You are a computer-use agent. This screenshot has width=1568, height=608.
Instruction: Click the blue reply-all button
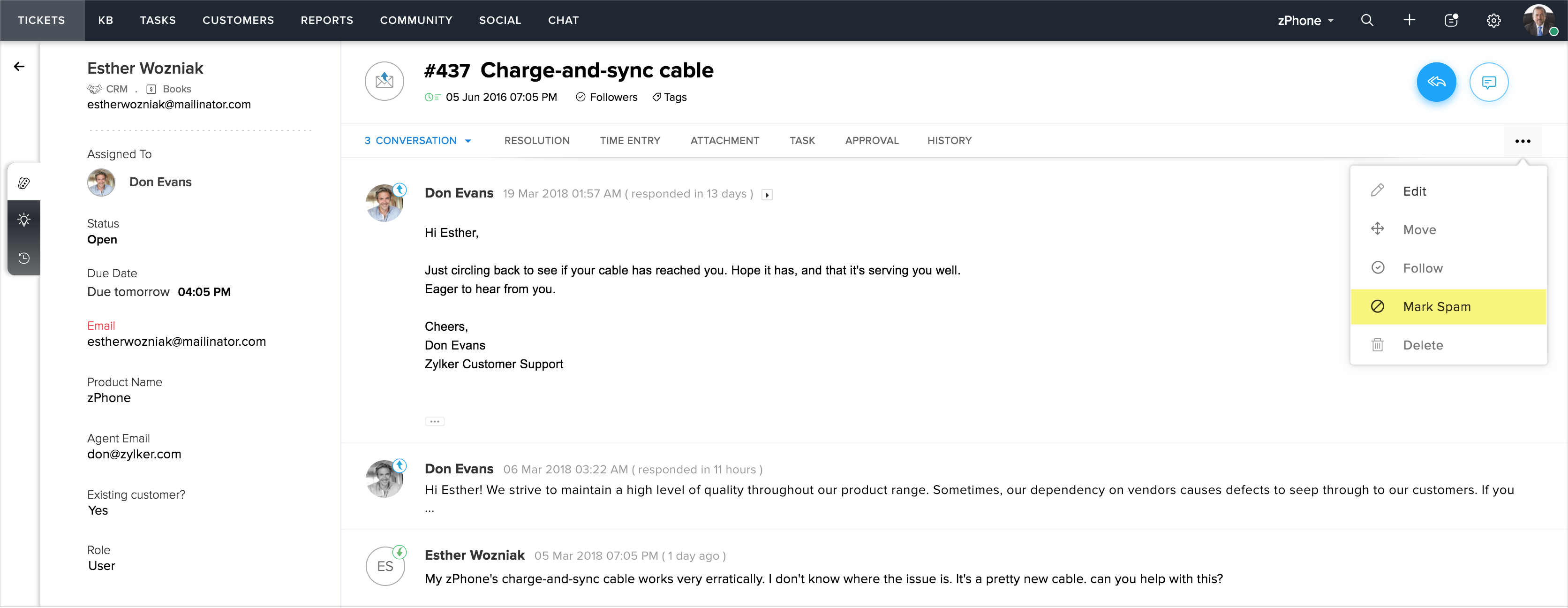[x=1436, y=82]
